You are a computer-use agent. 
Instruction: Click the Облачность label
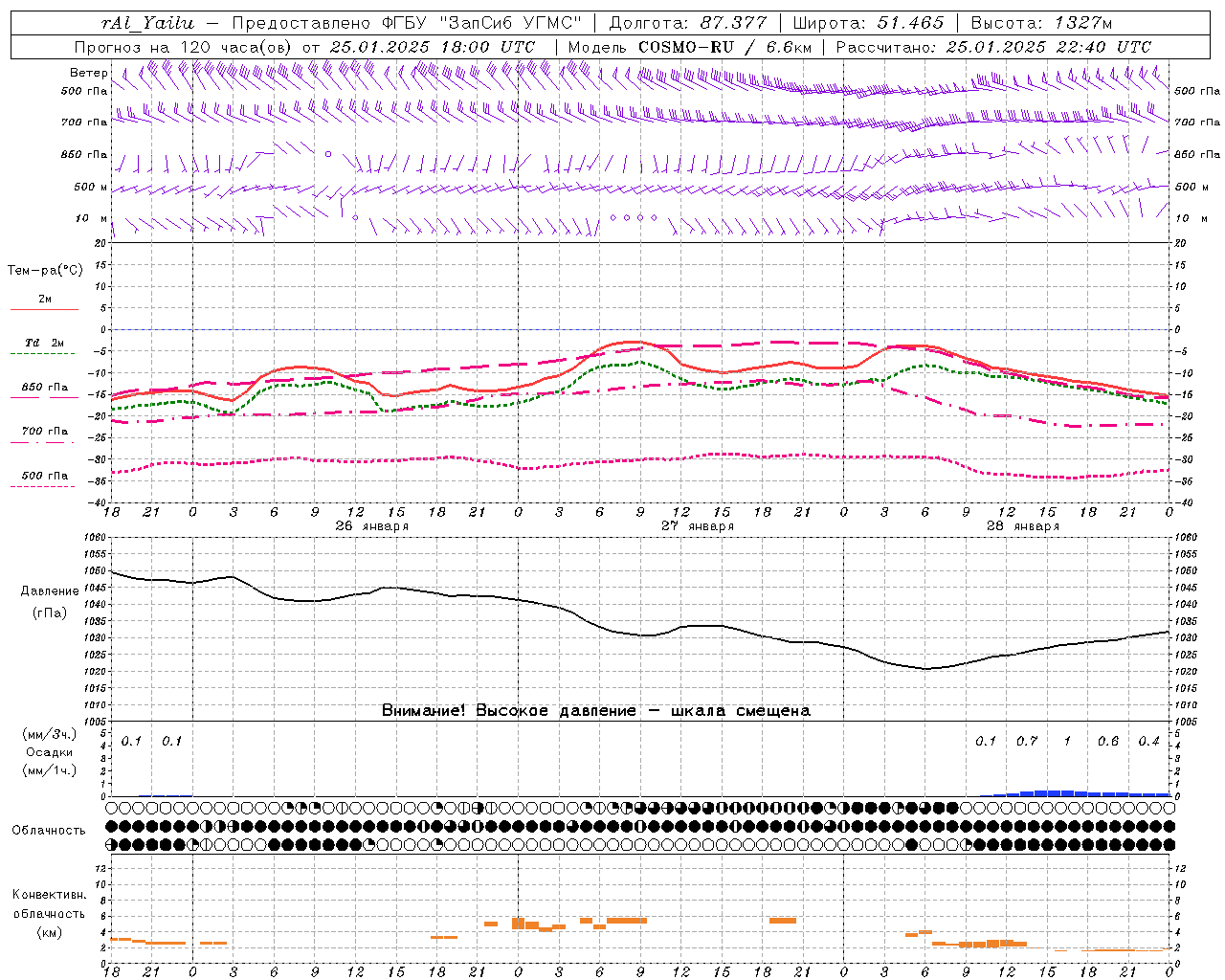pos(49,831)
